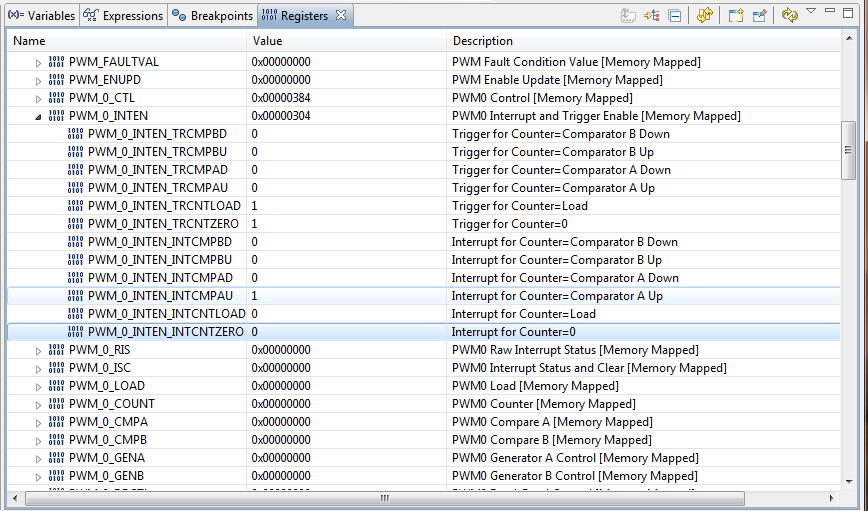Click register icon beside PWM_0_INTEN_INTCMPBD

click(x=75, y=241)
